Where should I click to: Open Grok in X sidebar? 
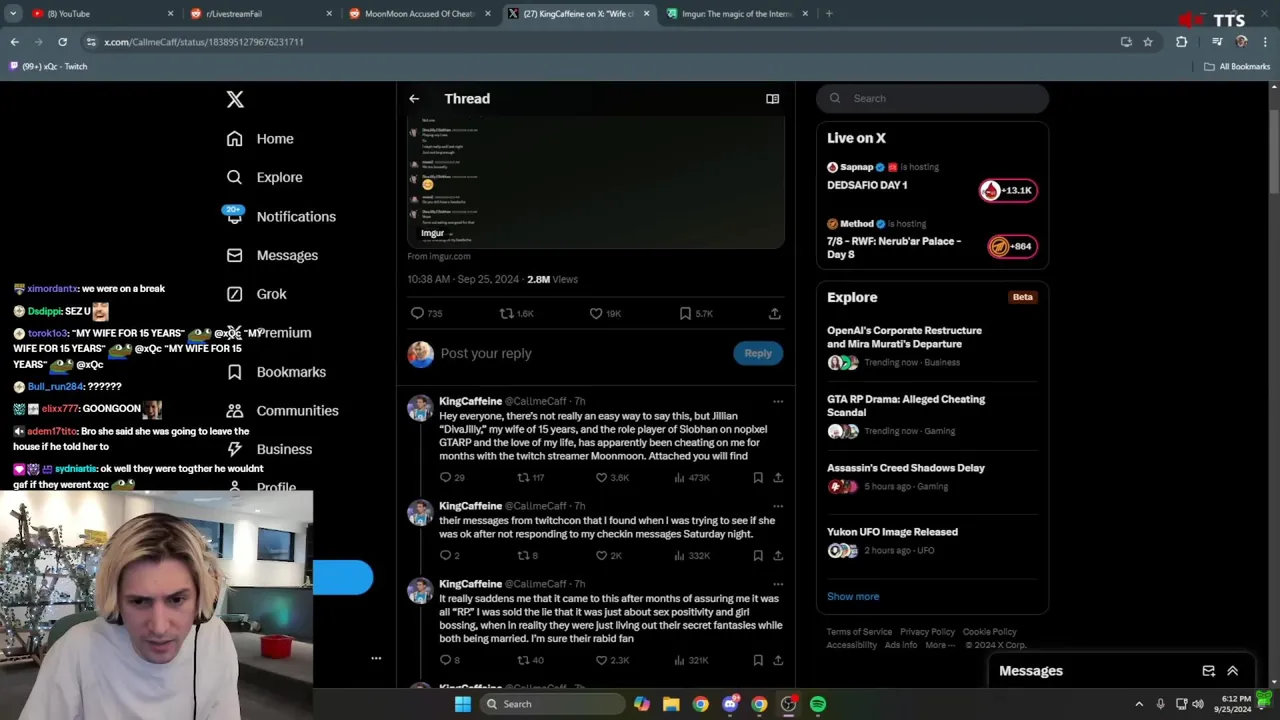(256, 294)
